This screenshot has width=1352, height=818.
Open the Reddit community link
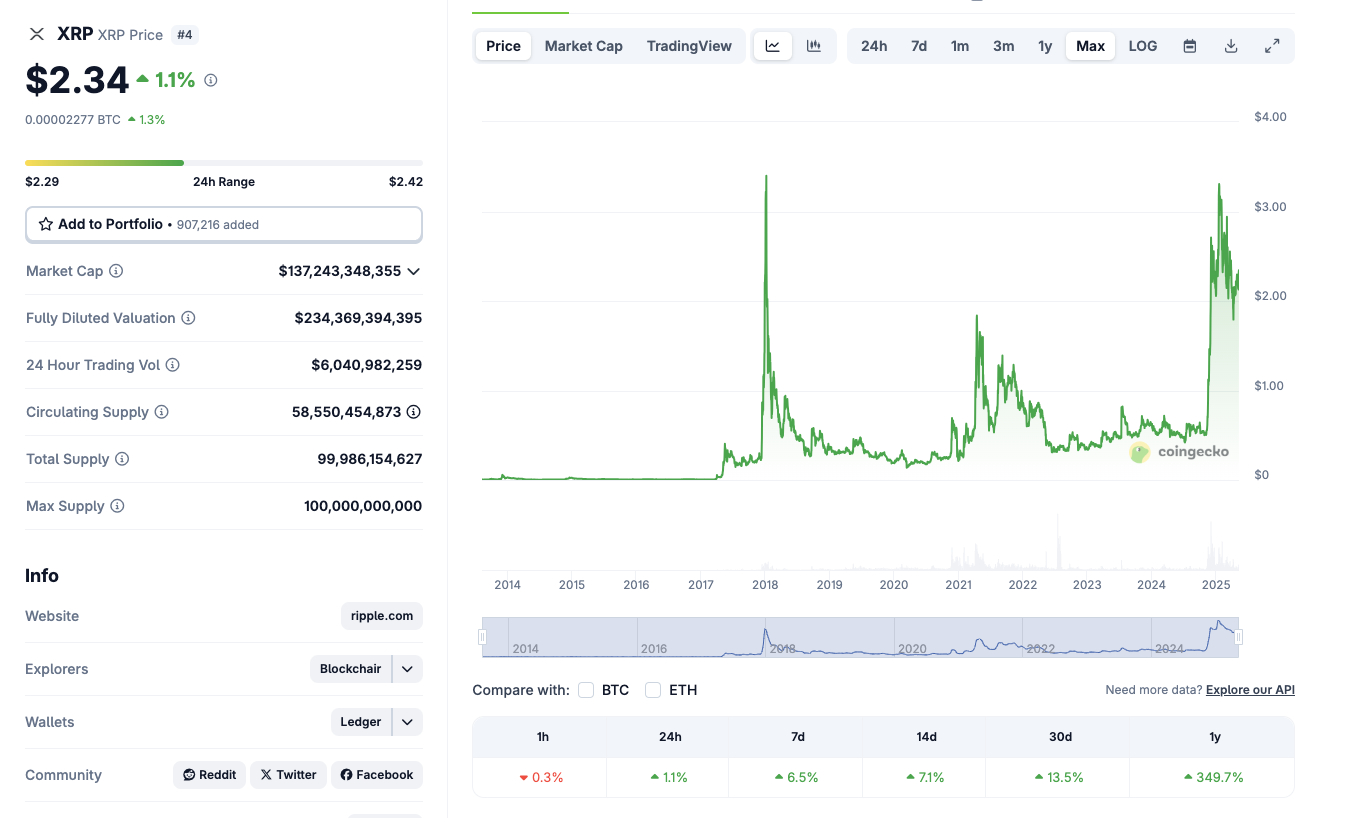[210, 775]
